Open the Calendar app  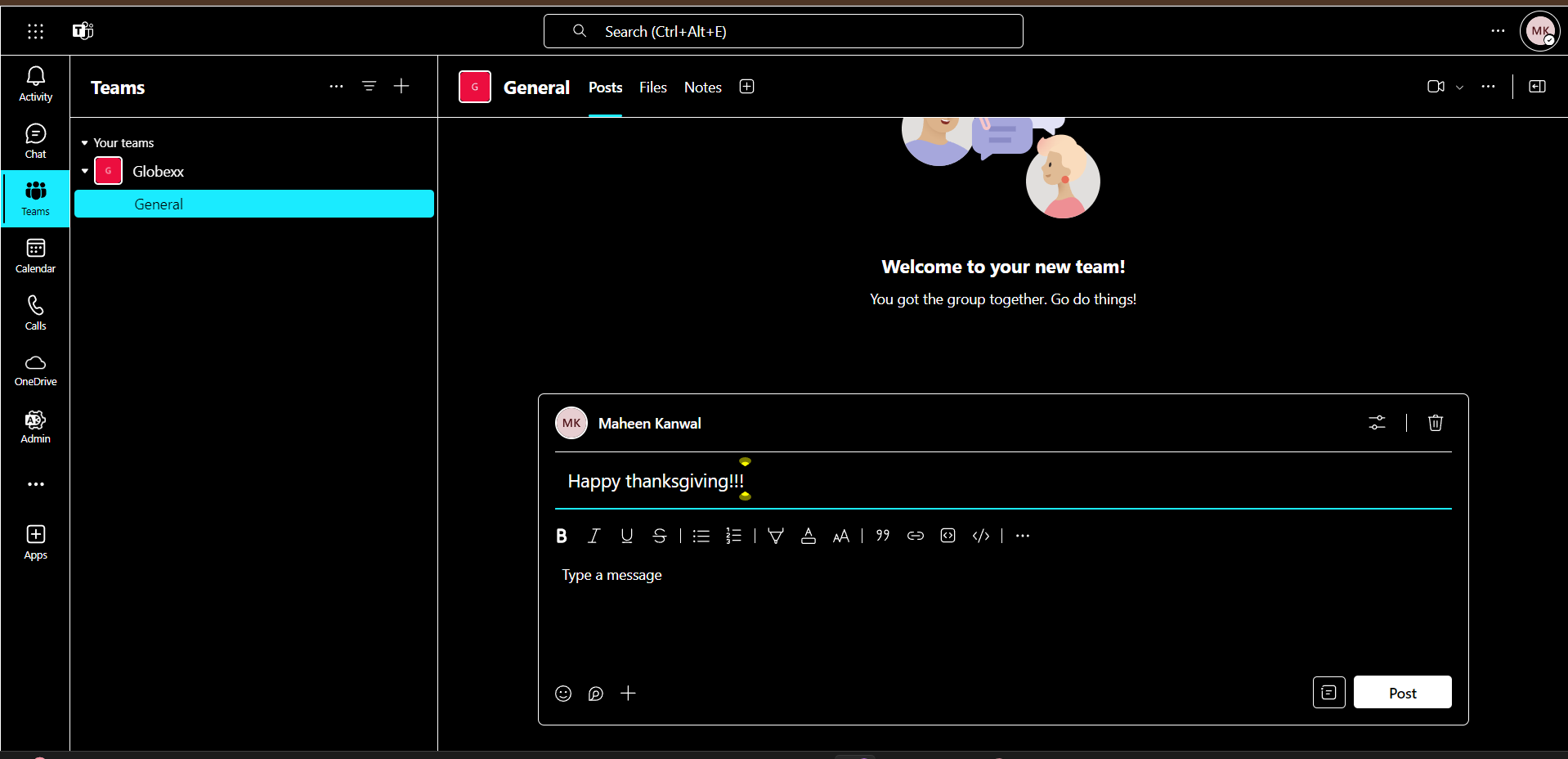(x=35, y=255)
